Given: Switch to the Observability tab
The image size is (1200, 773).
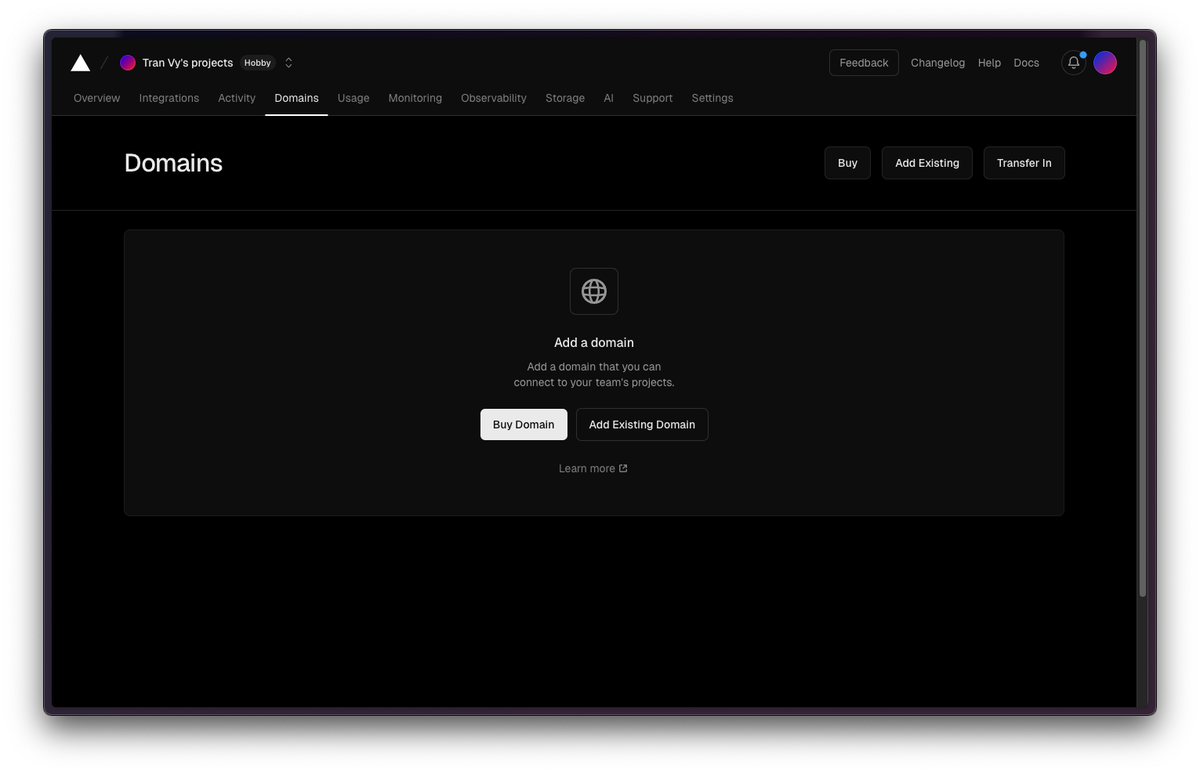Looking at the screenshot, I should point(493,97).
